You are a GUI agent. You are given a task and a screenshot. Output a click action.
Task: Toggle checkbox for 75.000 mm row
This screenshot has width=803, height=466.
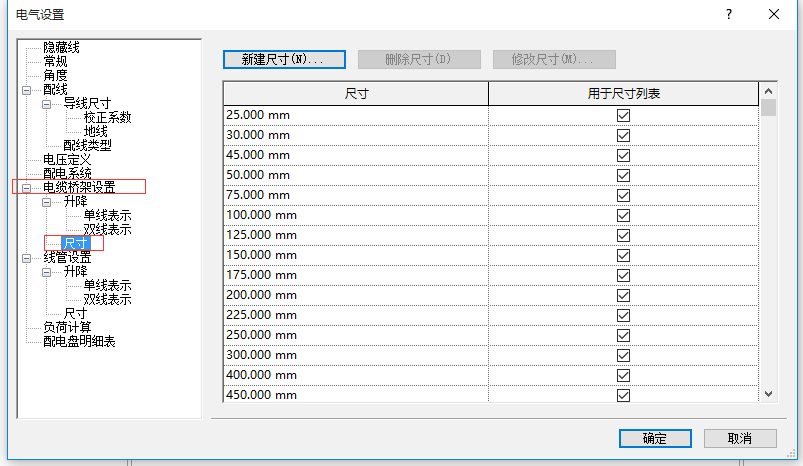click(x=623, y=196)
